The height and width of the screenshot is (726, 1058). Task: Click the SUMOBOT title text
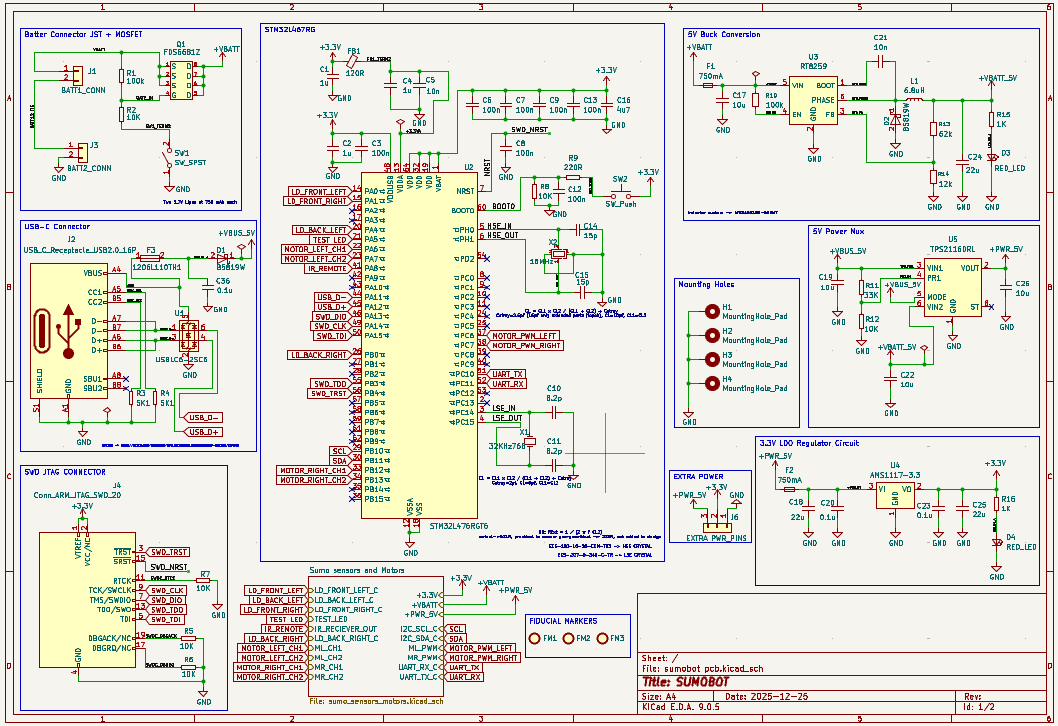(x=685, y=682)
